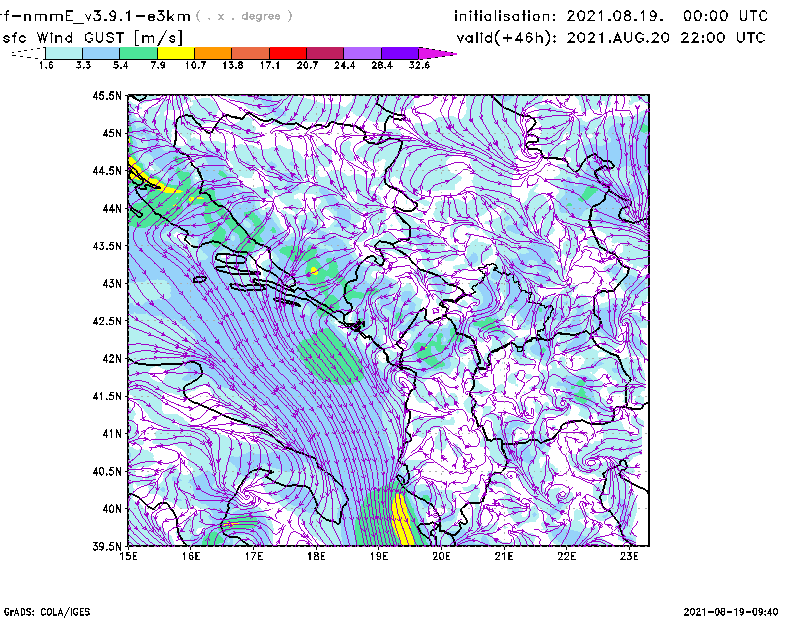Click the '41N' latitude label
The image size is (800, 618).
coord(112,433)
